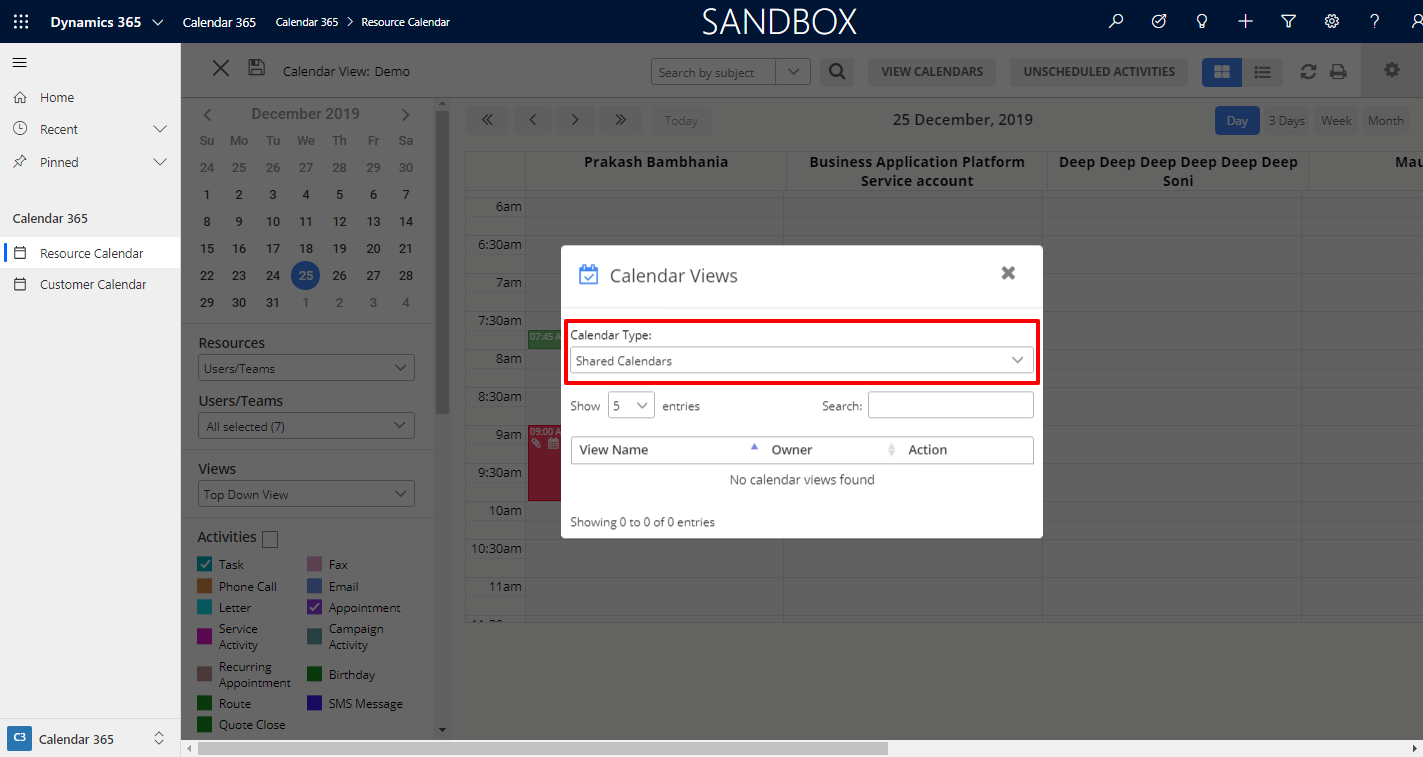Screen dimensions: 1423x757
Task: Toggle the Activities select-all checkbox
Action: 268,538
